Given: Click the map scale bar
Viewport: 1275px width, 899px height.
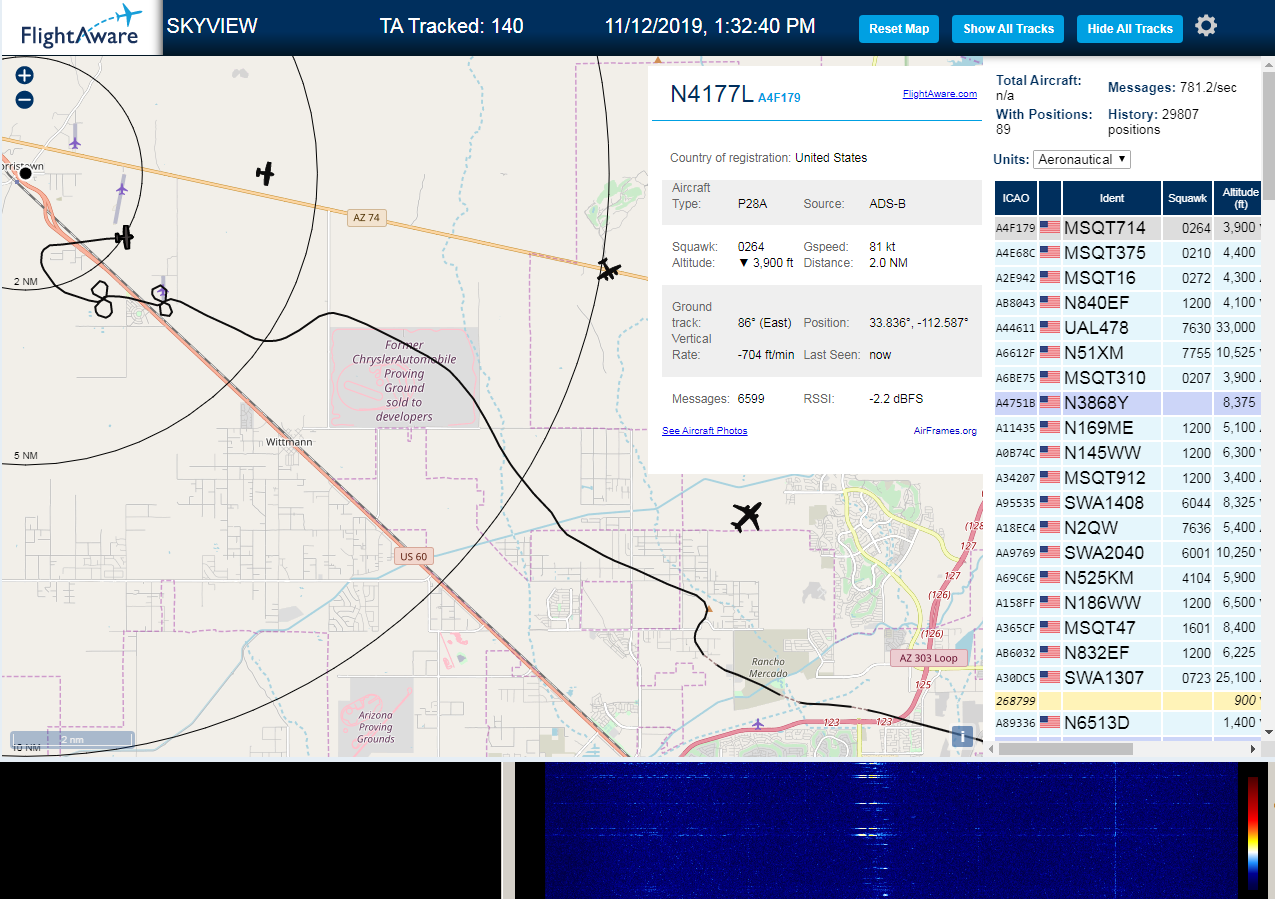Looking at the screenshot, I should (72, 740).
